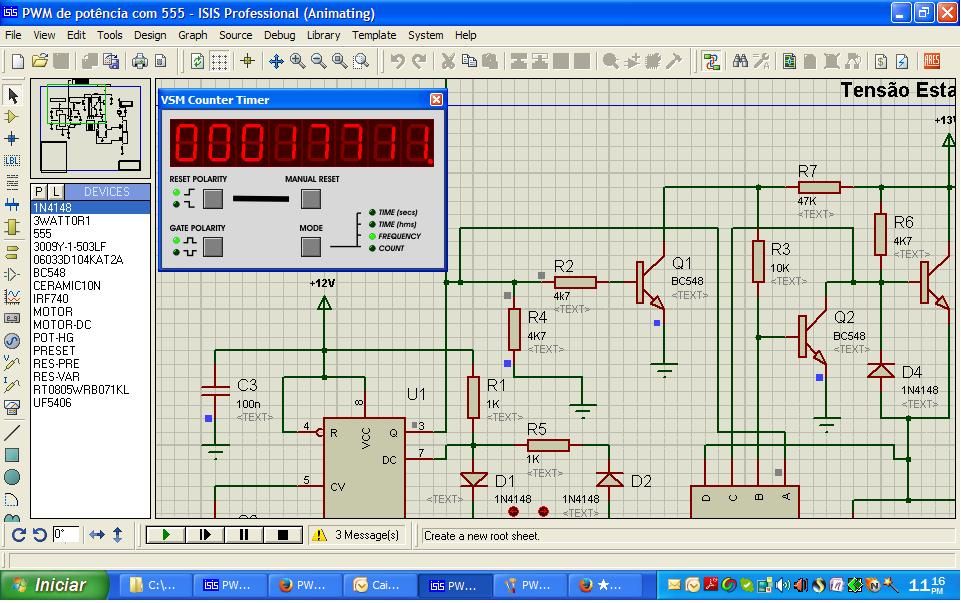Step the simulation forward
961x603 pixels.
[205, 534]
